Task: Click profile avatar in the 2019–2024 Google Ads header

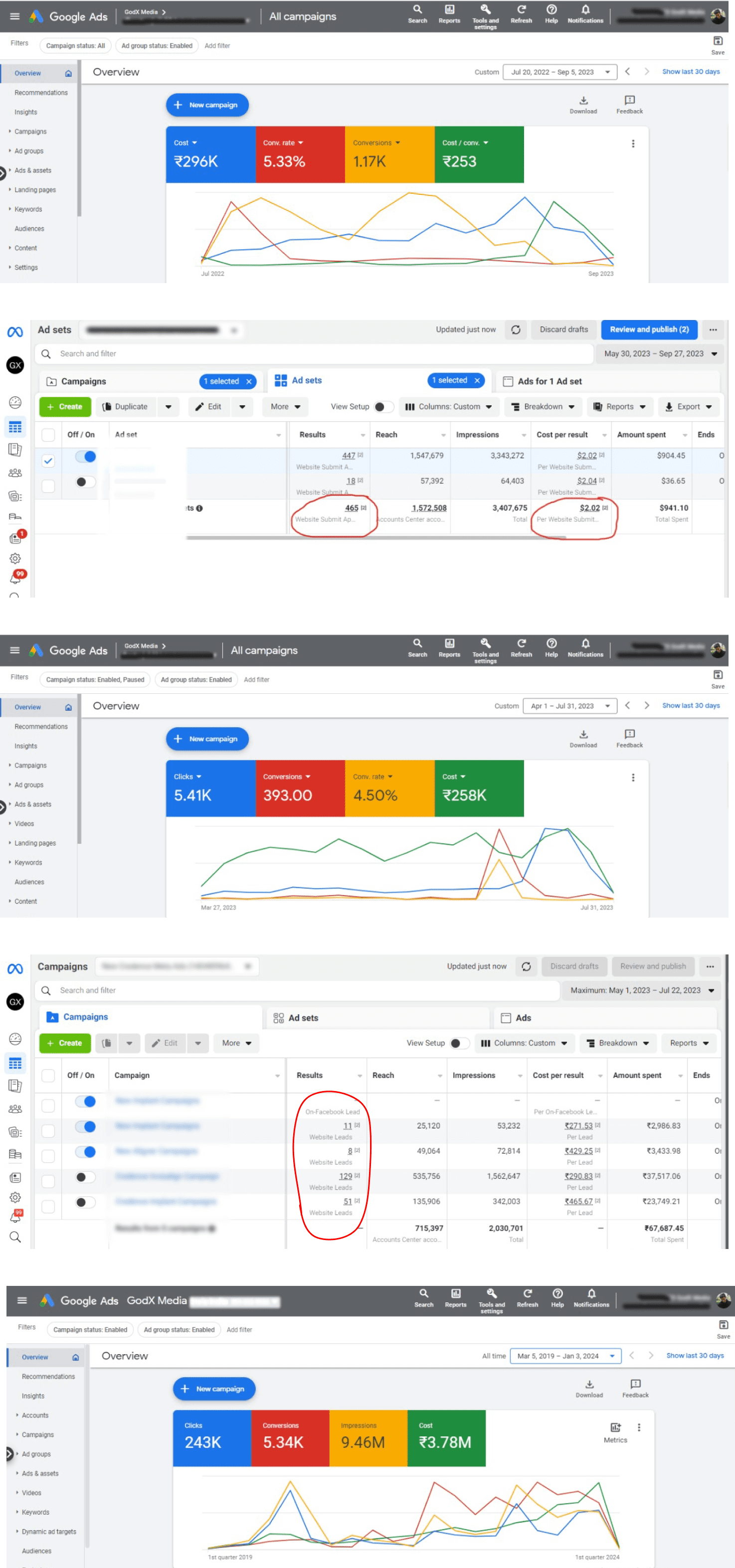Action: tap(724, 1300)
